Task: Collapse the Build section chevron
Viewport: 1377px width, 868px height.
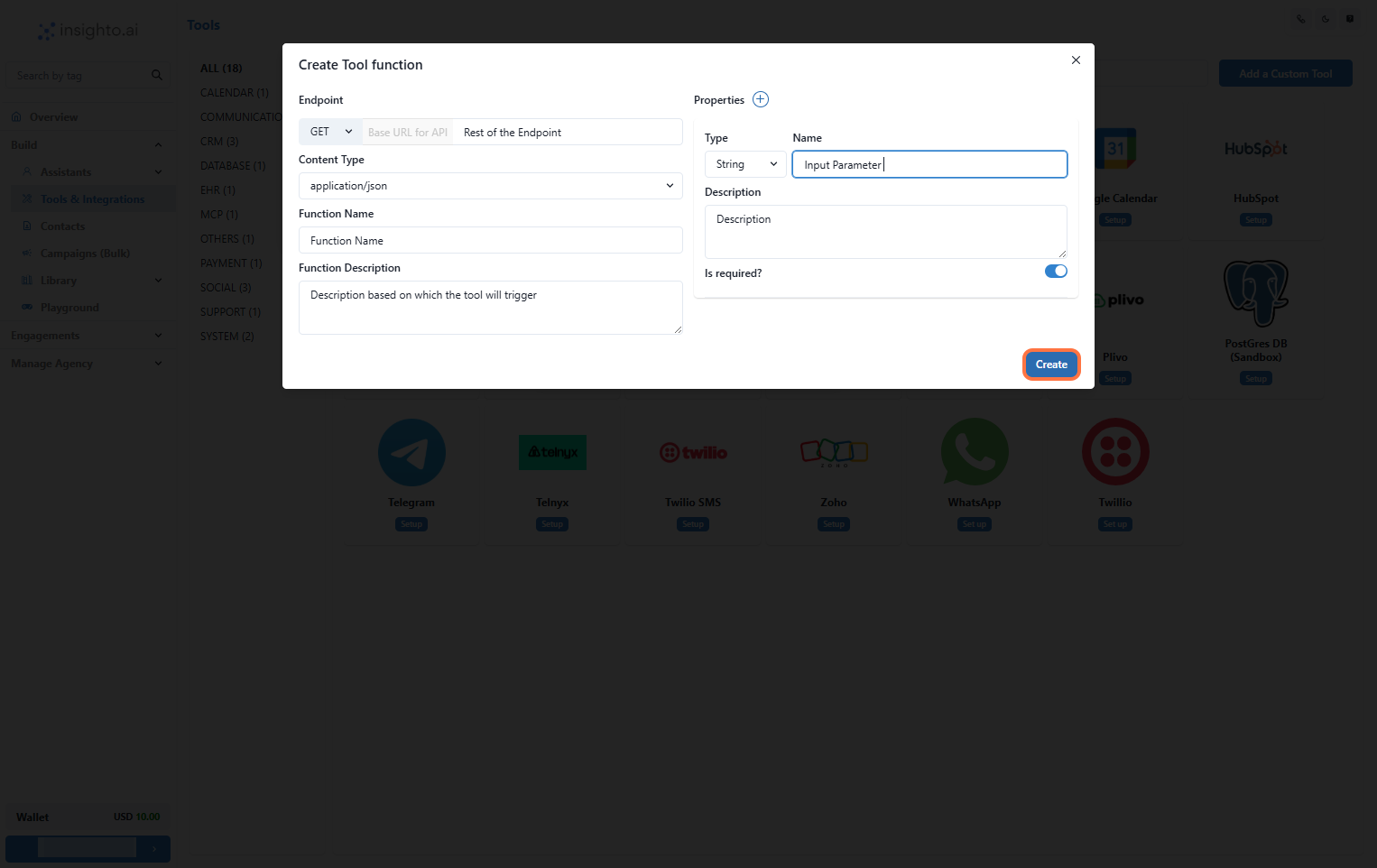Action: pos(158,145)
